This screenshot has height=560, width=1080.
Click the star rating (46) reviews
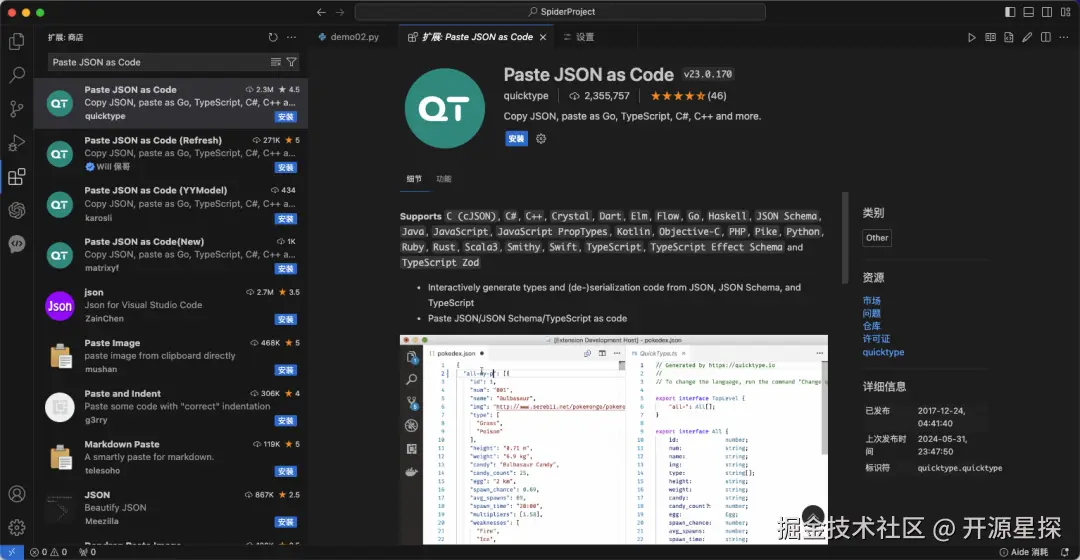click(688, 96)
